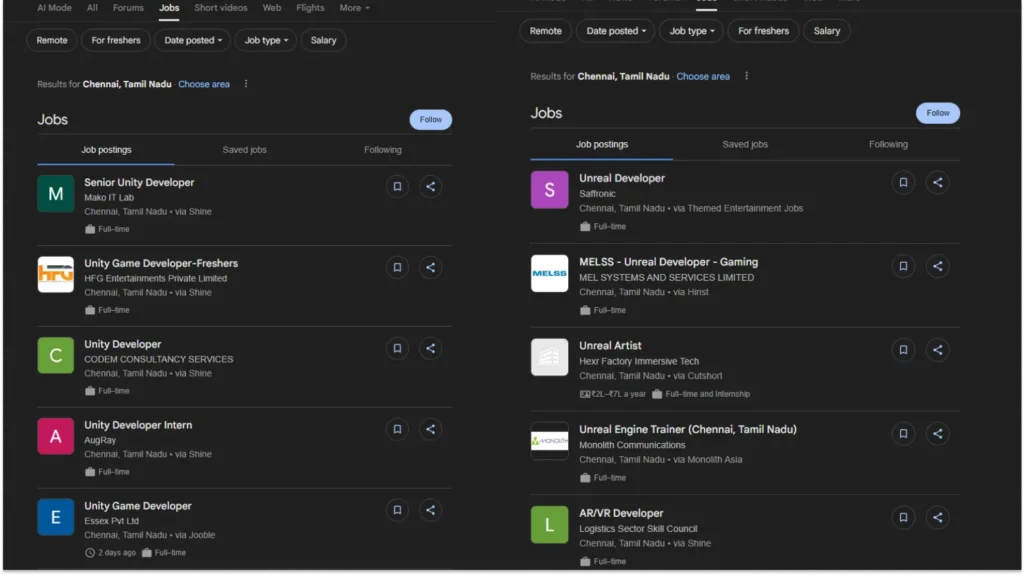The height and width of the screenshot is (575, 1024).
Task: Open Senior Unity Developer job title
Action: pos(139,182)
